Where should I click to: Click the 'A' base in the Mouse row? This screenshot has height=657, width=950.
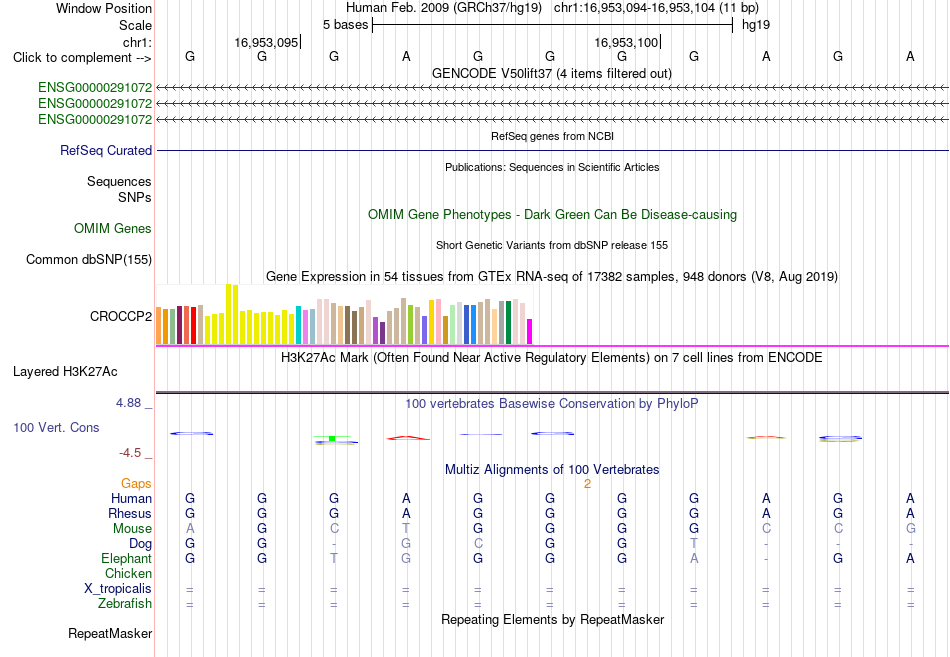click(x=190, y=529)
